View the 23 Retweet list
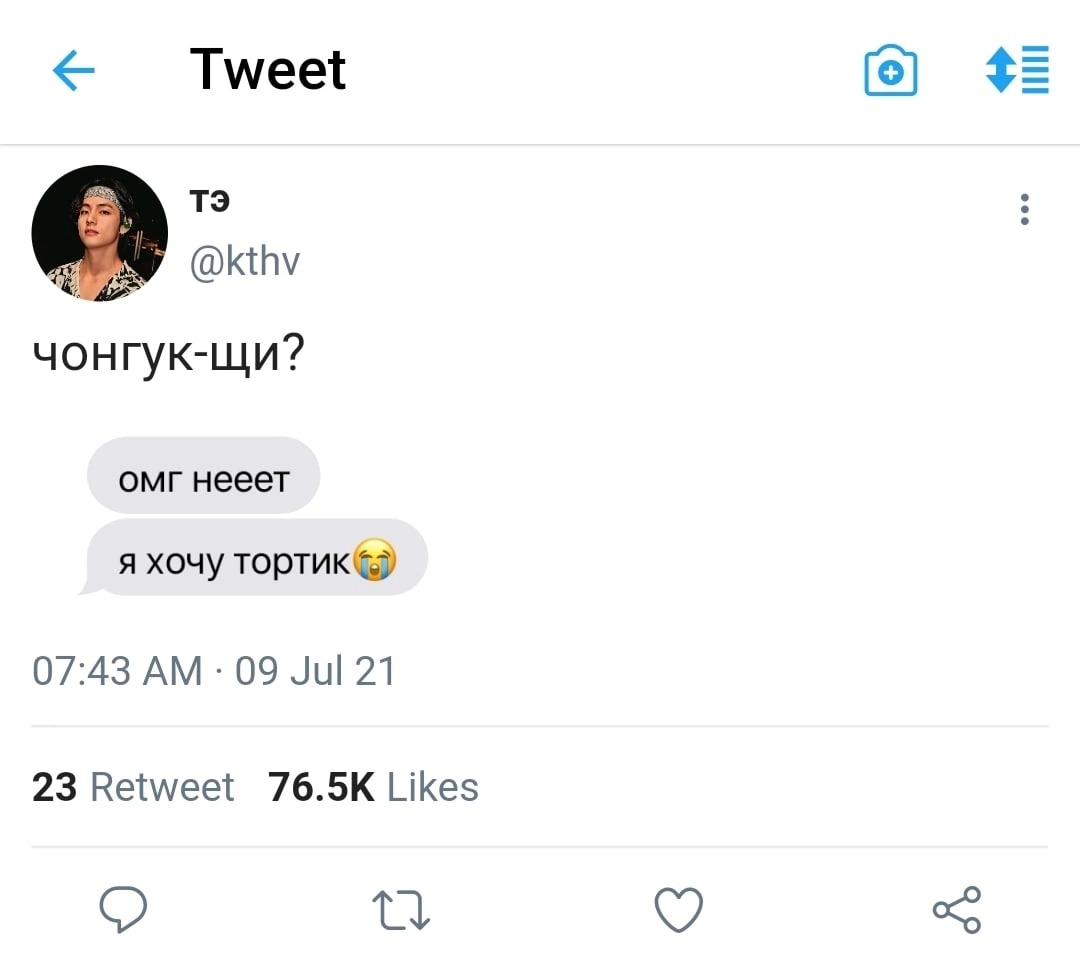 133,787
